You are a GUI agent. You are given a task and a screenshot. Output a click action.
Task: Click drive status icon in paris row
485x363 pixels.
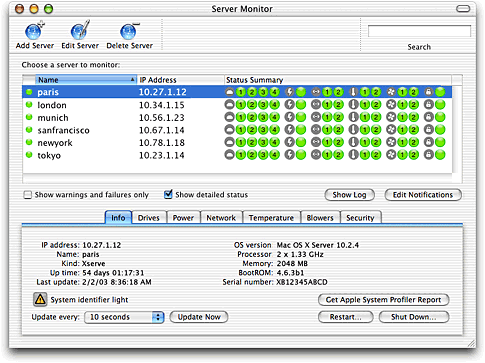[230, 92]
